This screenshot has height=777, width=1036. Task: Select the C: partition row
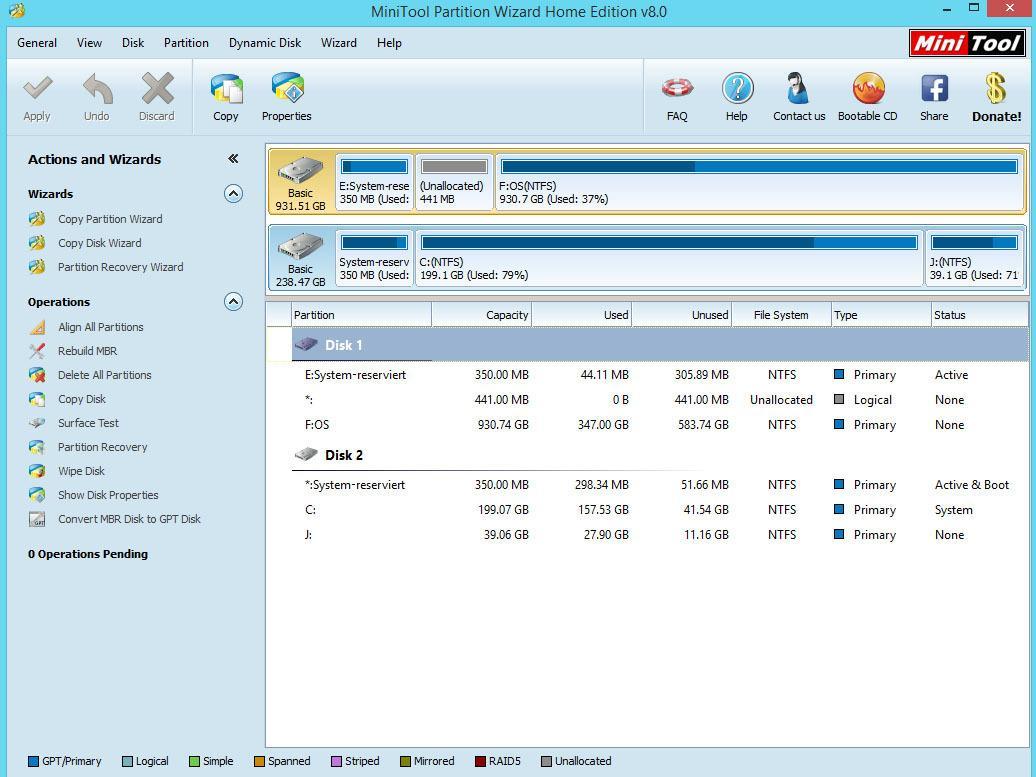click(x=660, y=510)
